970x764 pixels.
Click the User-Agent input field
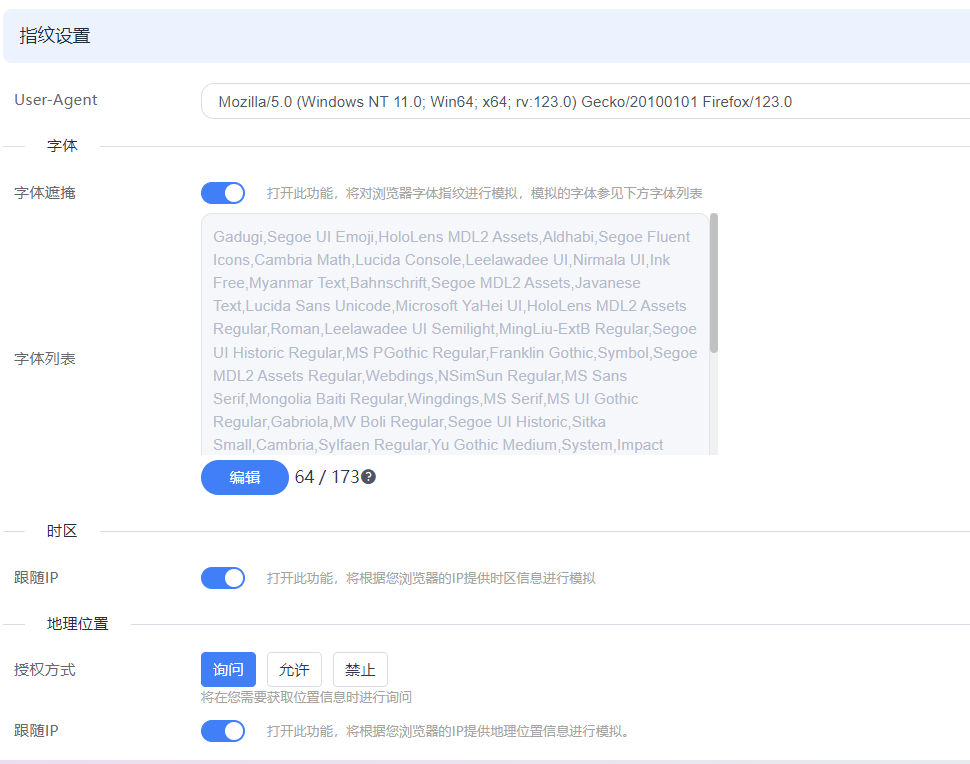[585, 101]
